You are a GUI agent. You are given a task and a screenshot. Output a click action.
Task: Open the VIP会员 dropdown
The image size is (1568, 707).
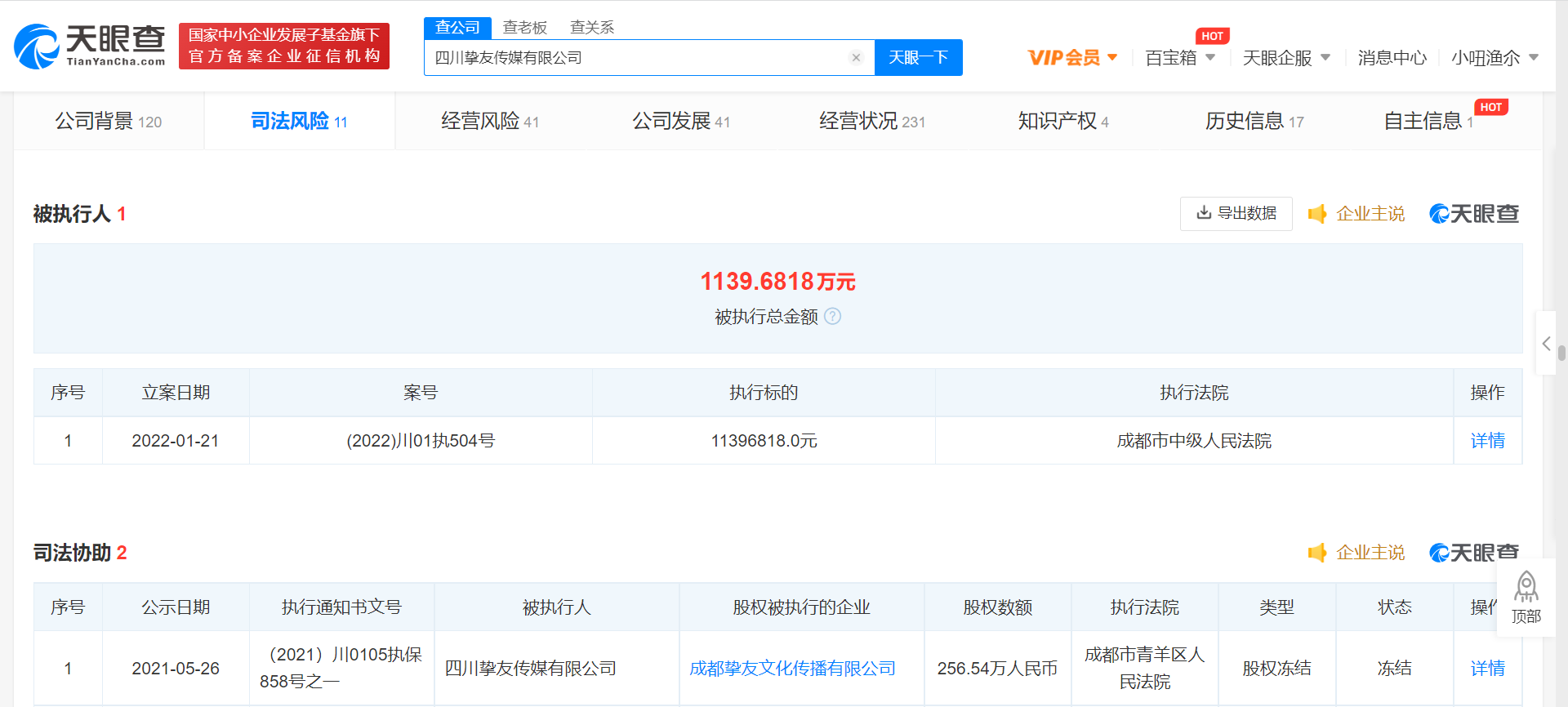point(1072,58)
